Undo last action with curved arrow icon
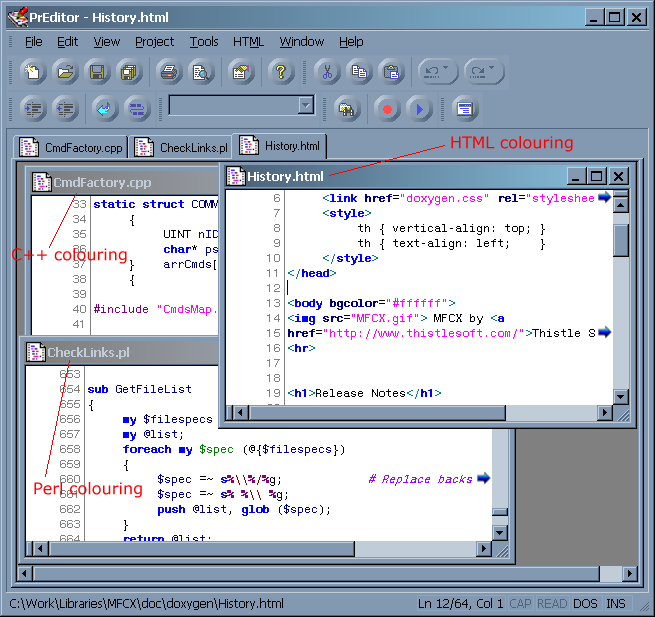 pyautogui.click(x=432, y=72)
